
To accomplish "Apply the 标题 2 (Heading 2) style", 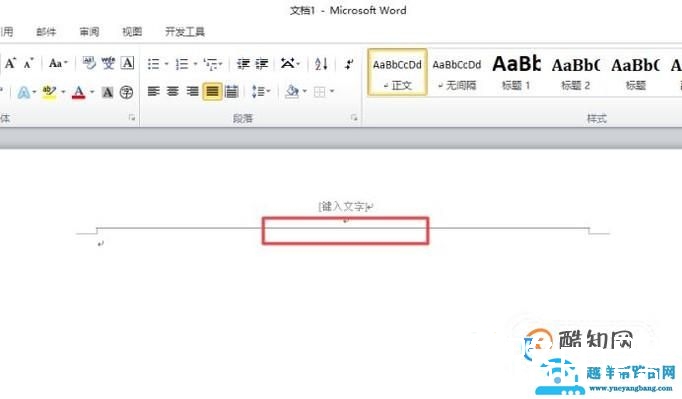I will coord(575,72).
